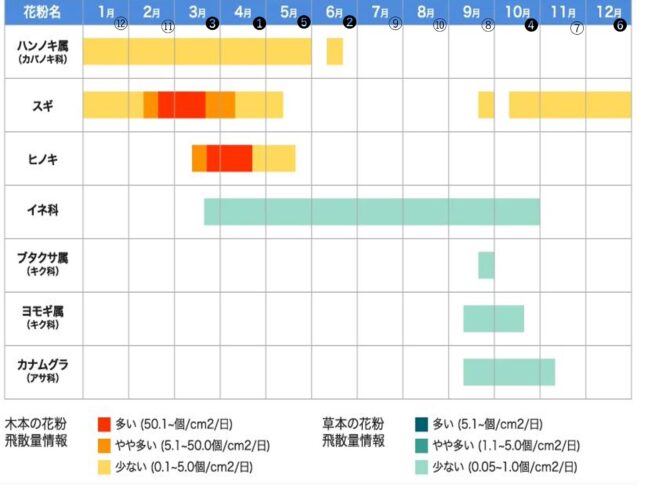Click the long green イネ科 bar
The height and width of the screenshot is (485, 650).
(372, 212)
